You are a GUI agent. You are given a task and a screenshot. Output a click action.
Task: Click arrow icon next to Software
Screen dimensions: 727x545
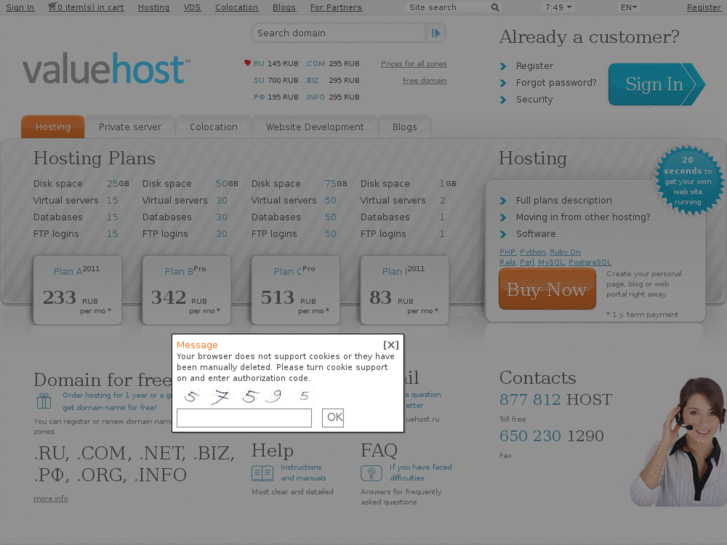[503, 234]
